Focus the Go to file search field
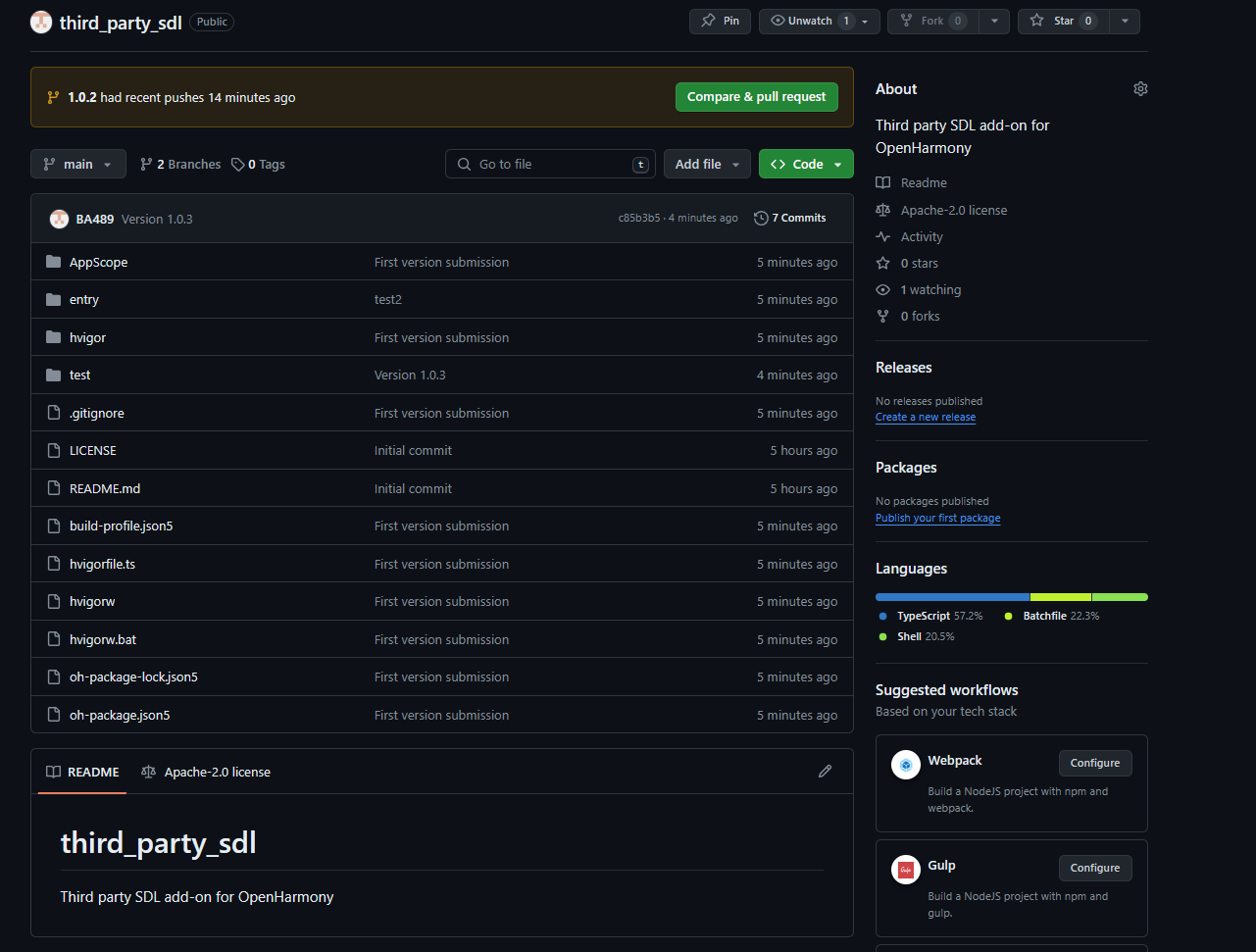The image size is (1256, 952). click(x=550, y=164)
